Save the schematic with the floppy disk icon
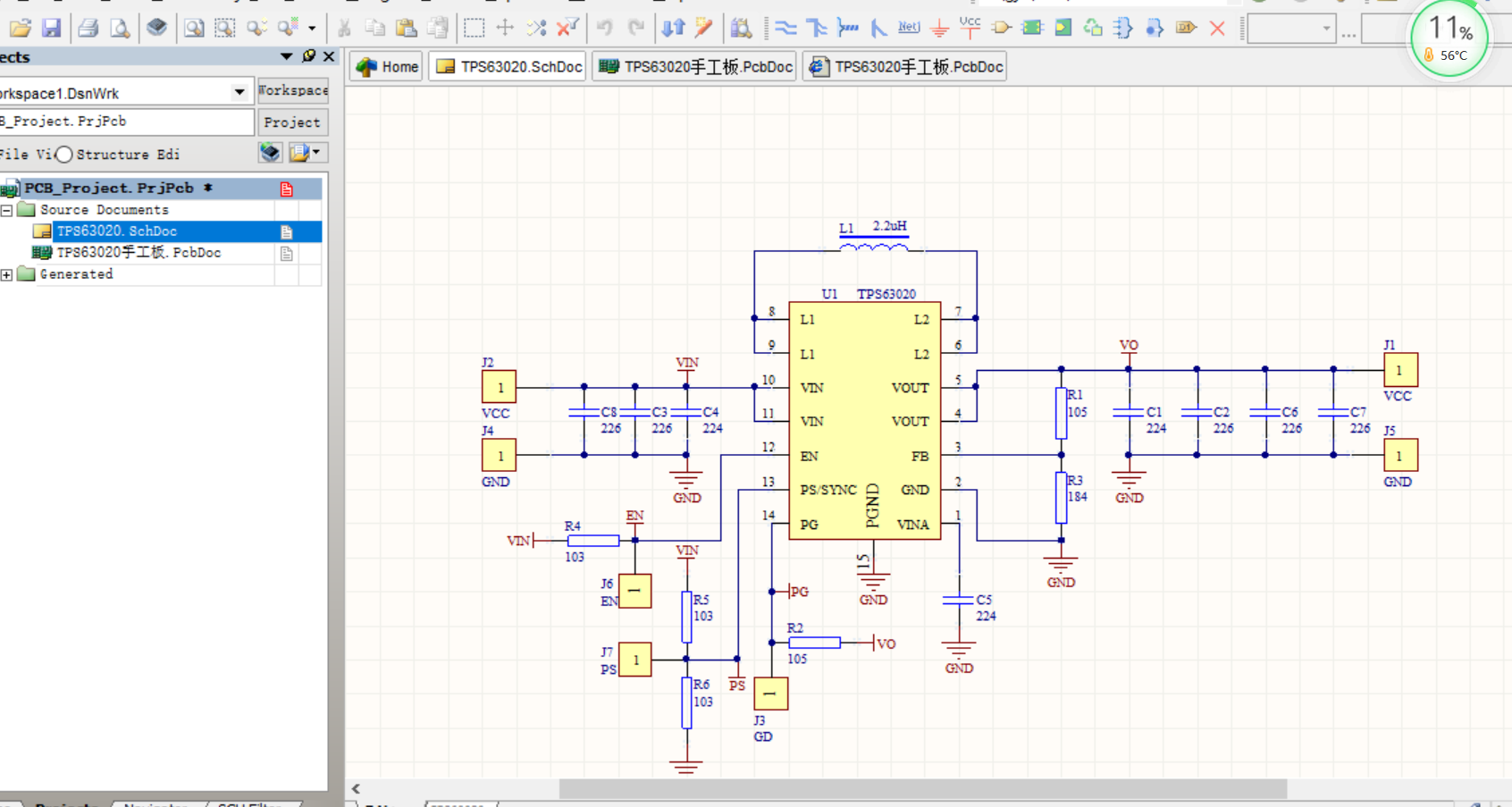Screen dimensions: 1512x807 coord(51,28)
